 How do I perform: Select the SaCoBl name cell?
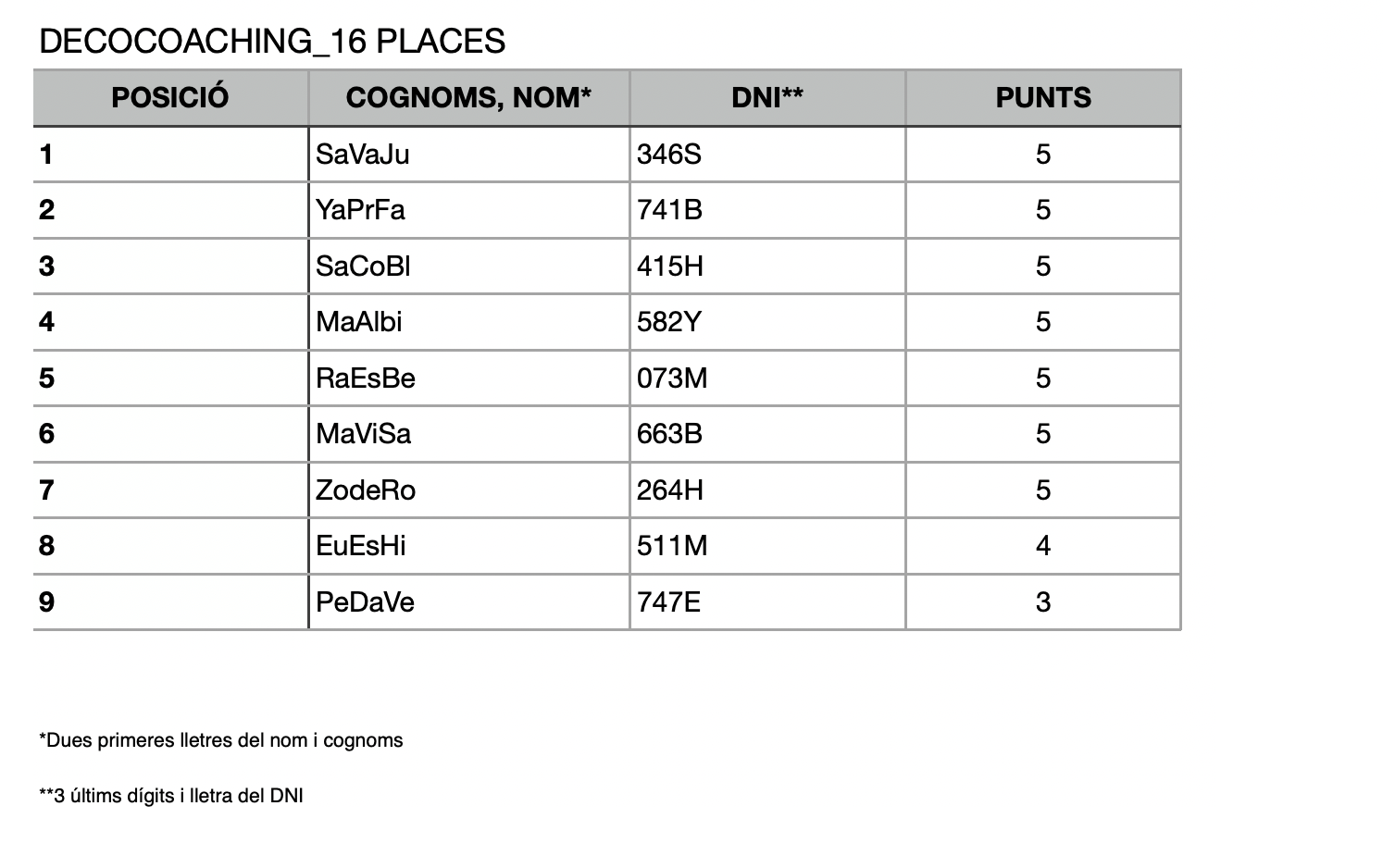coord(468,267)
